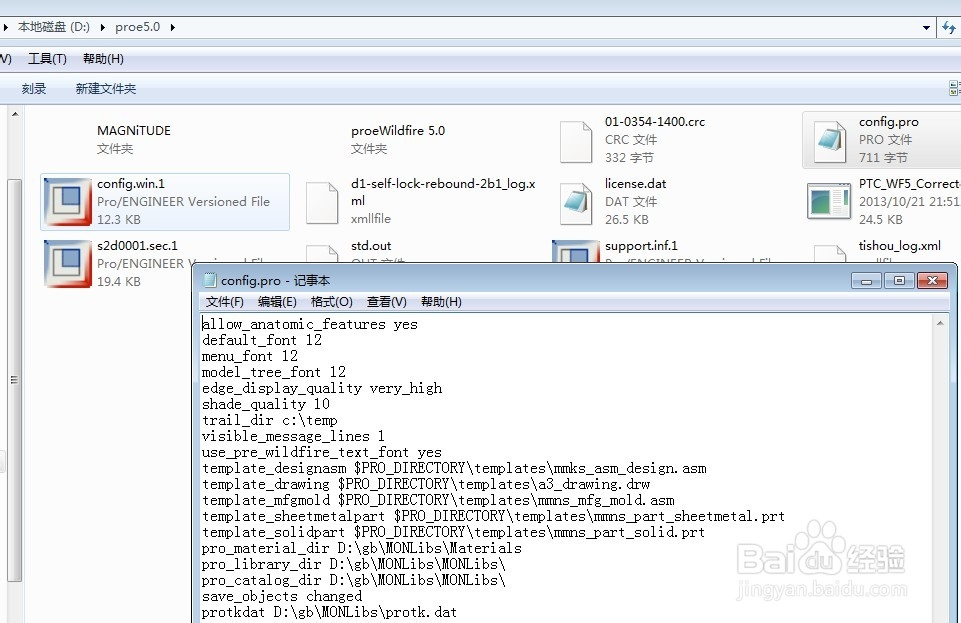
Task: Open Notepad 查看(V) menu
Action: point(386,301)
